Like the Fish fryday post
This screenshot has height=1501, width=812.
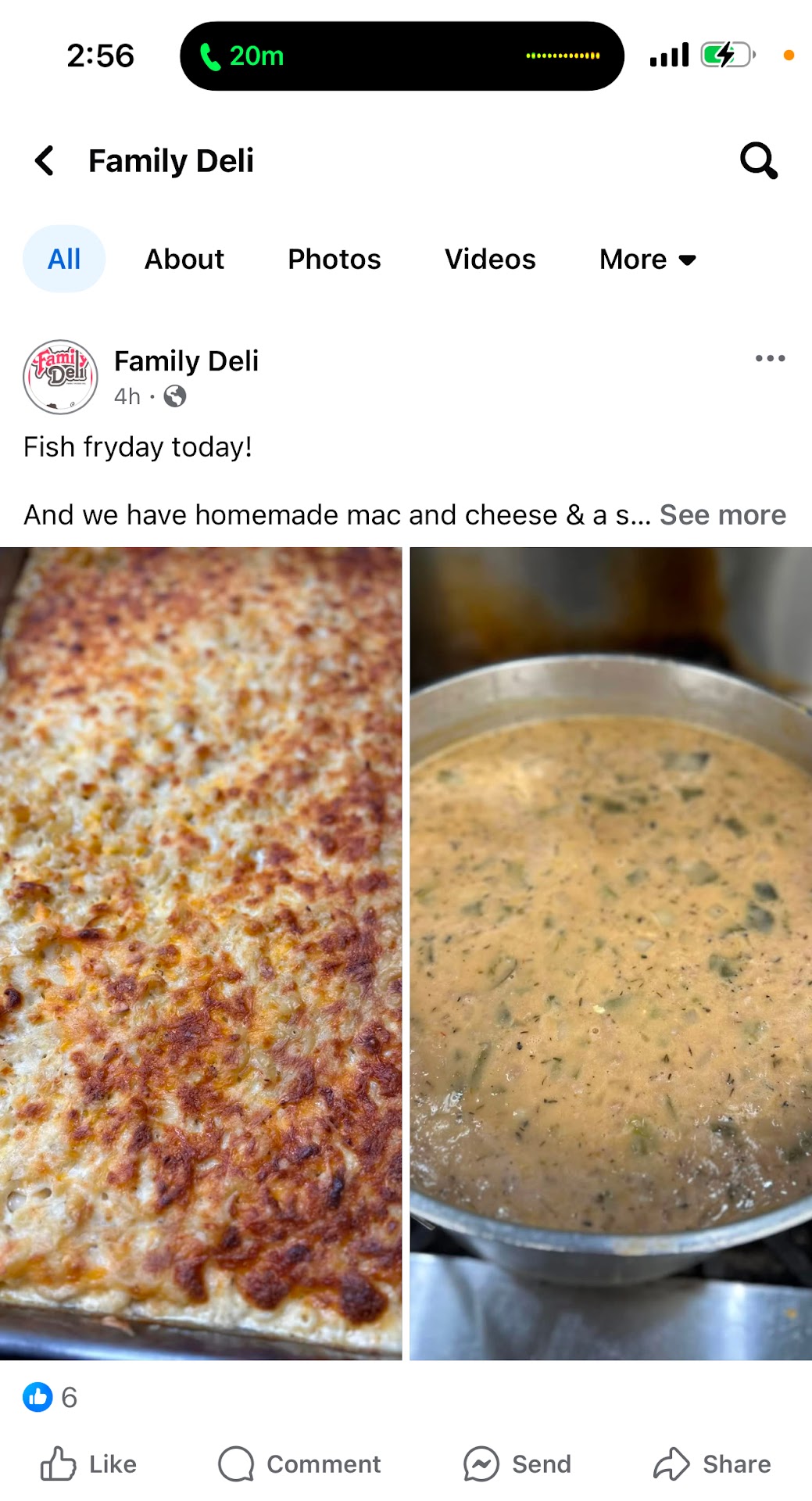(88, 1464)
